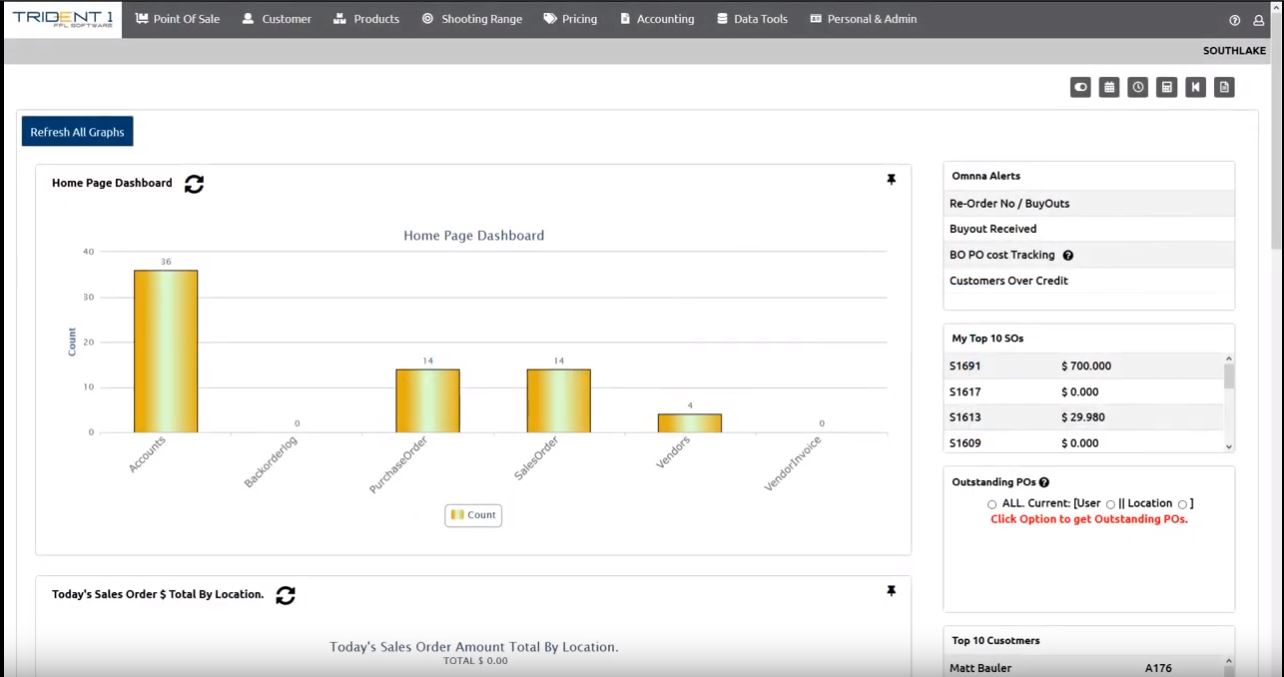
Task: Refresh Today's Sales Order graph
Action: pos(286,595)
